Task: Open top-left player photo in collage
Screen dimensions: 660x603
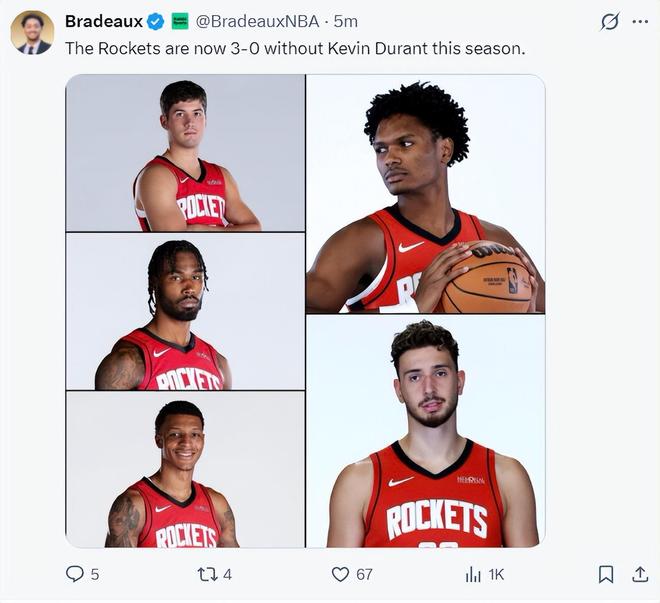Action: click(x=185, y=153)
